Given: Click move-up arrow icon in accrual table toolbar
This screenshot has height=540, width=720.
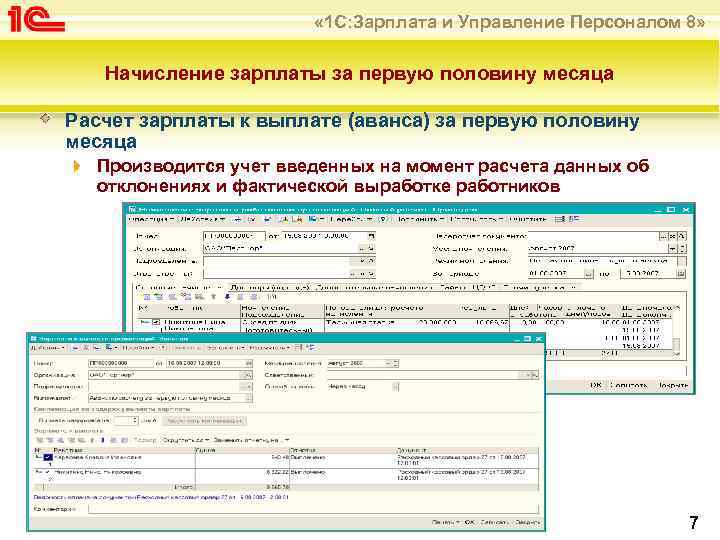Looking at the screenshot, I should tap(213, 297).
